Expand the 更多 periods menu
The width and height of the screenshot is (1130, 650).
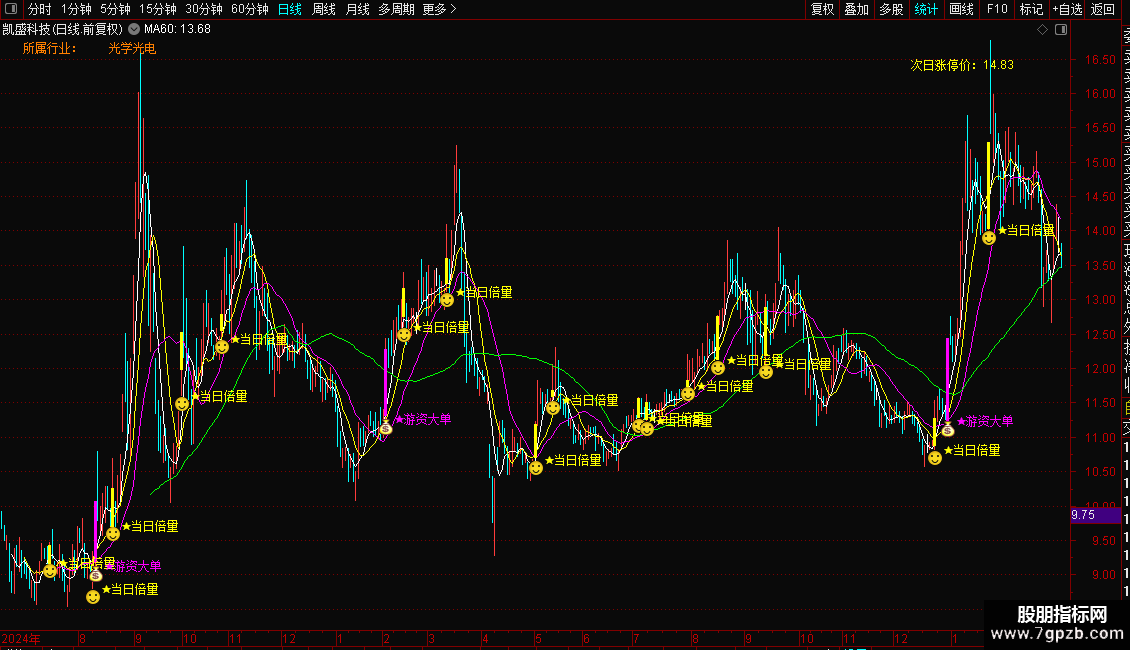[440, 9]
